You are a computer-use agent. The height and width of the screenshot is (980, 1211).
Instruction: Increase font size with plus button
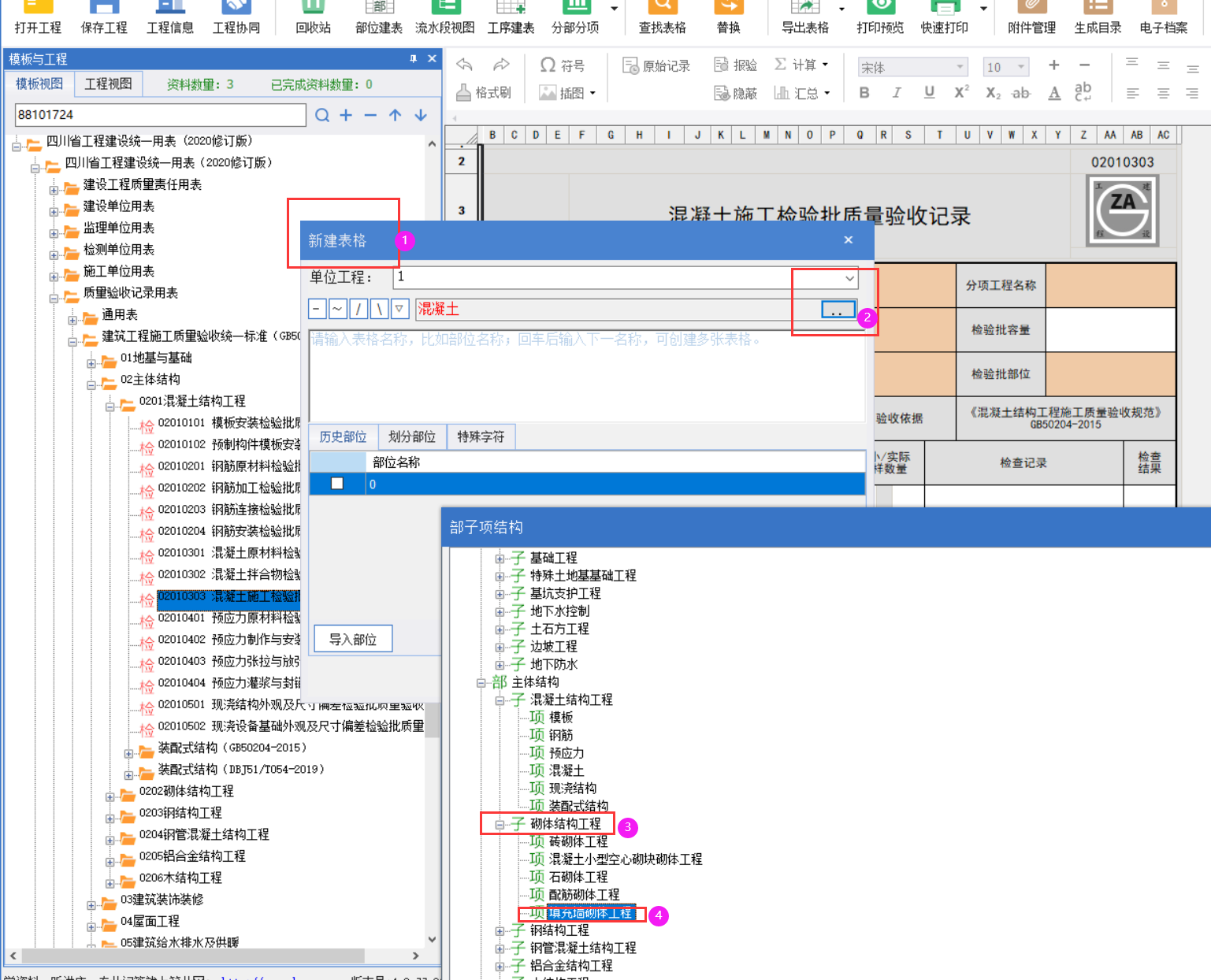(1054, 65)
